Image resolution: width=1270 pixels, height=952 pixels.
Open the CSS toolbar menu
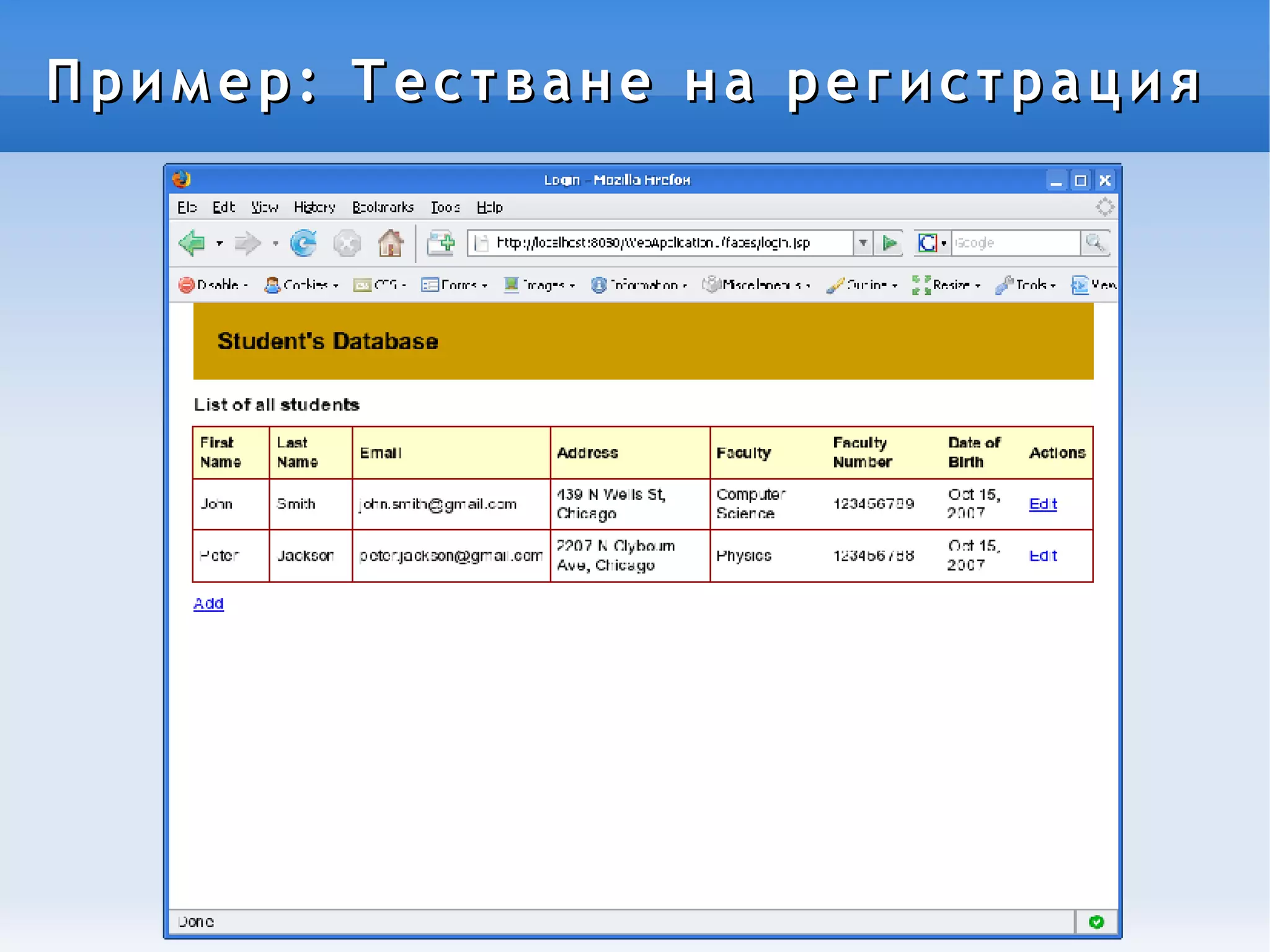380,285
